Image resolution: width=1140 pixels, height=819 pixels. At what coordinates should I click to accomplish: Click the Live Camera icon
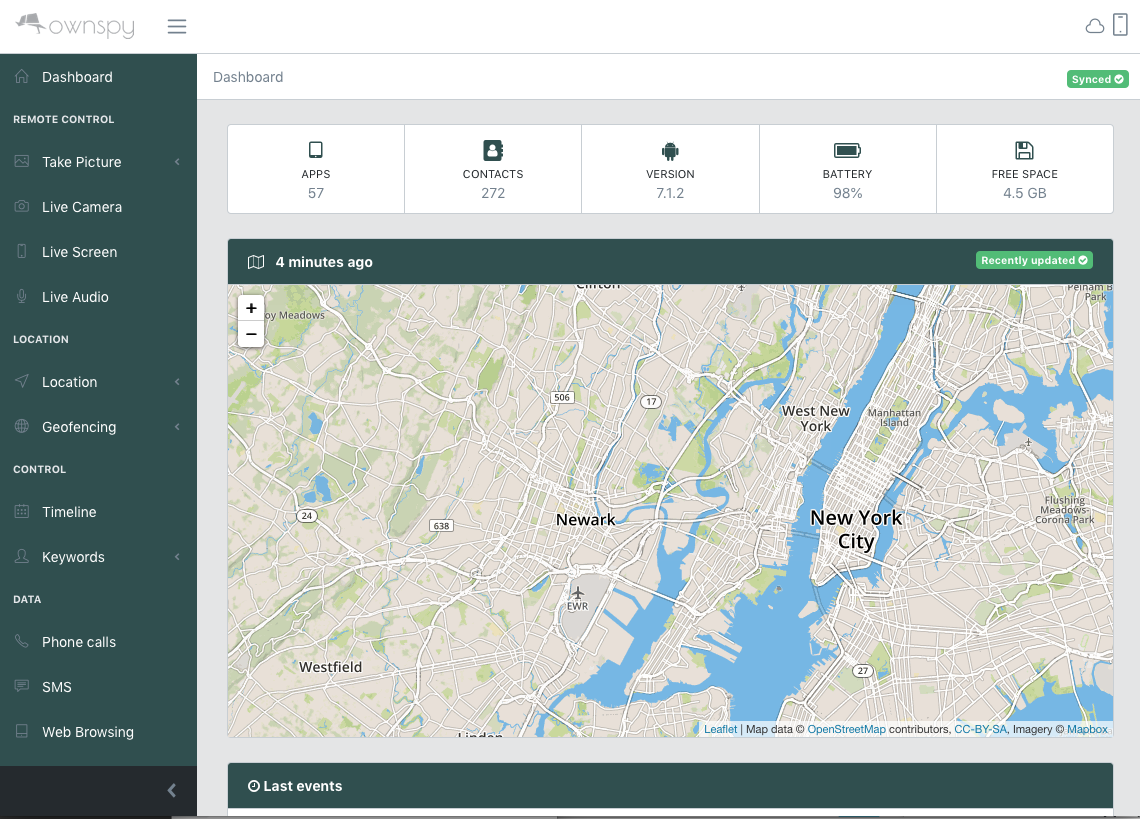[22, 207]
